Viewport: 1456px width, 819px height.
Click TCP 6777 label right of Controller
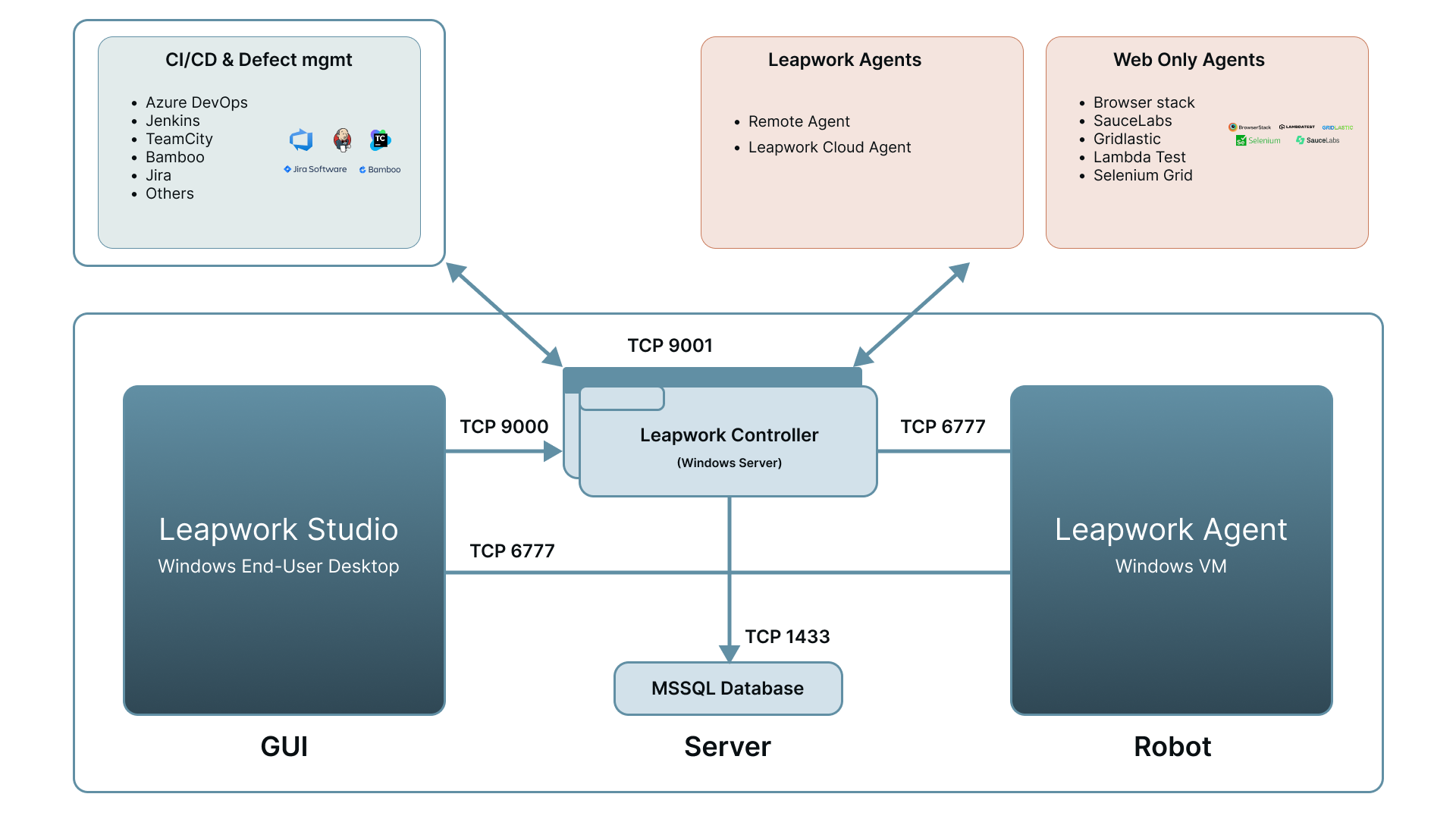tap(943, 427)
